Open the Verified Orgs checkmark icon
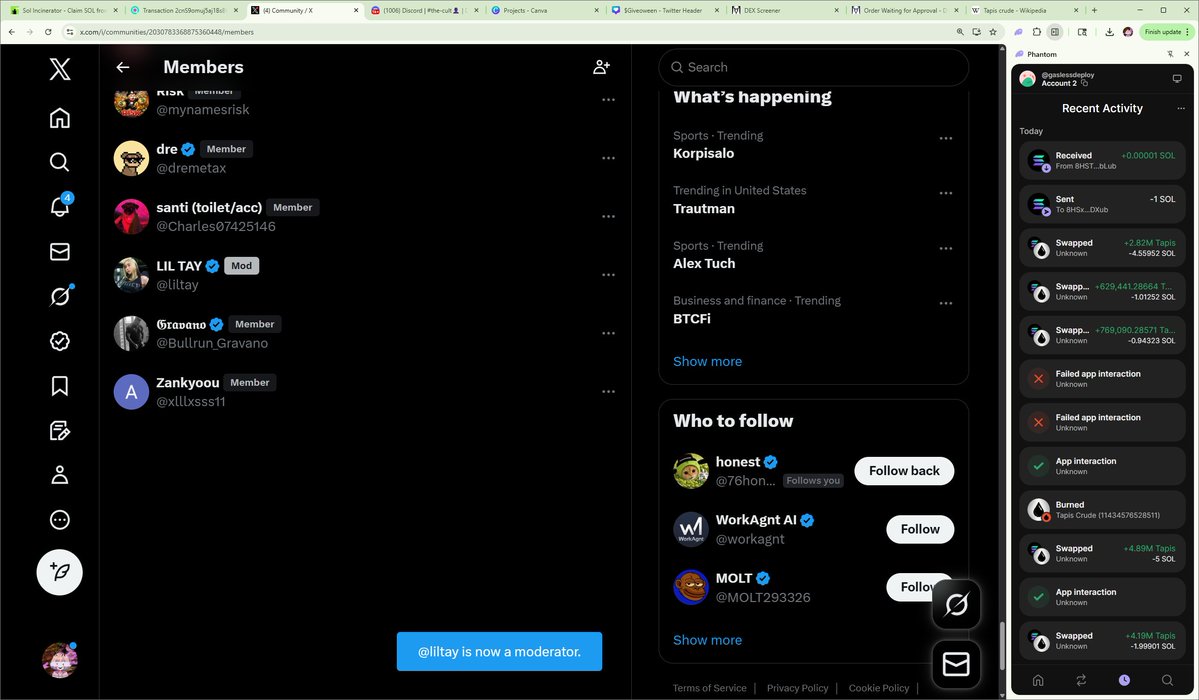The width and height of the screenshot is (1199, 700). click(59, 340)
